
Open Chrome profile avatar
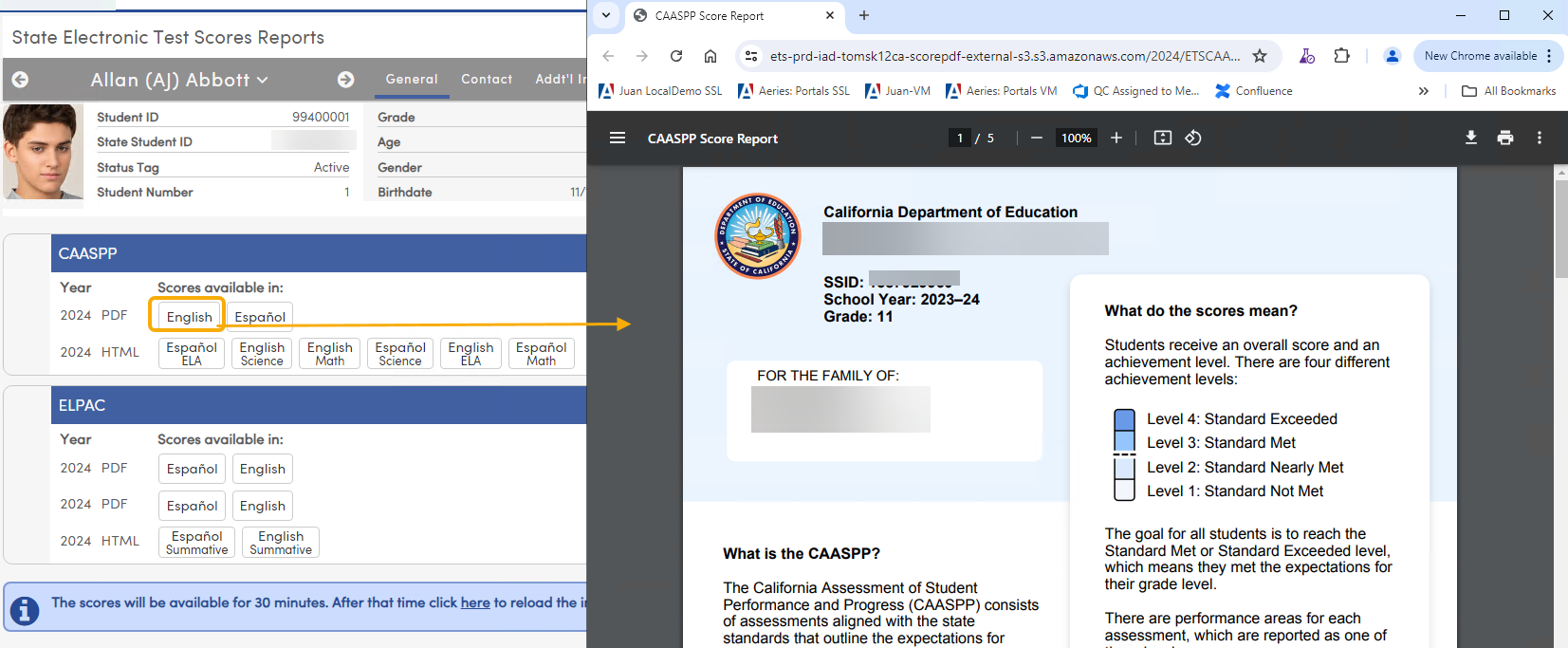(x=1393, y=56)
